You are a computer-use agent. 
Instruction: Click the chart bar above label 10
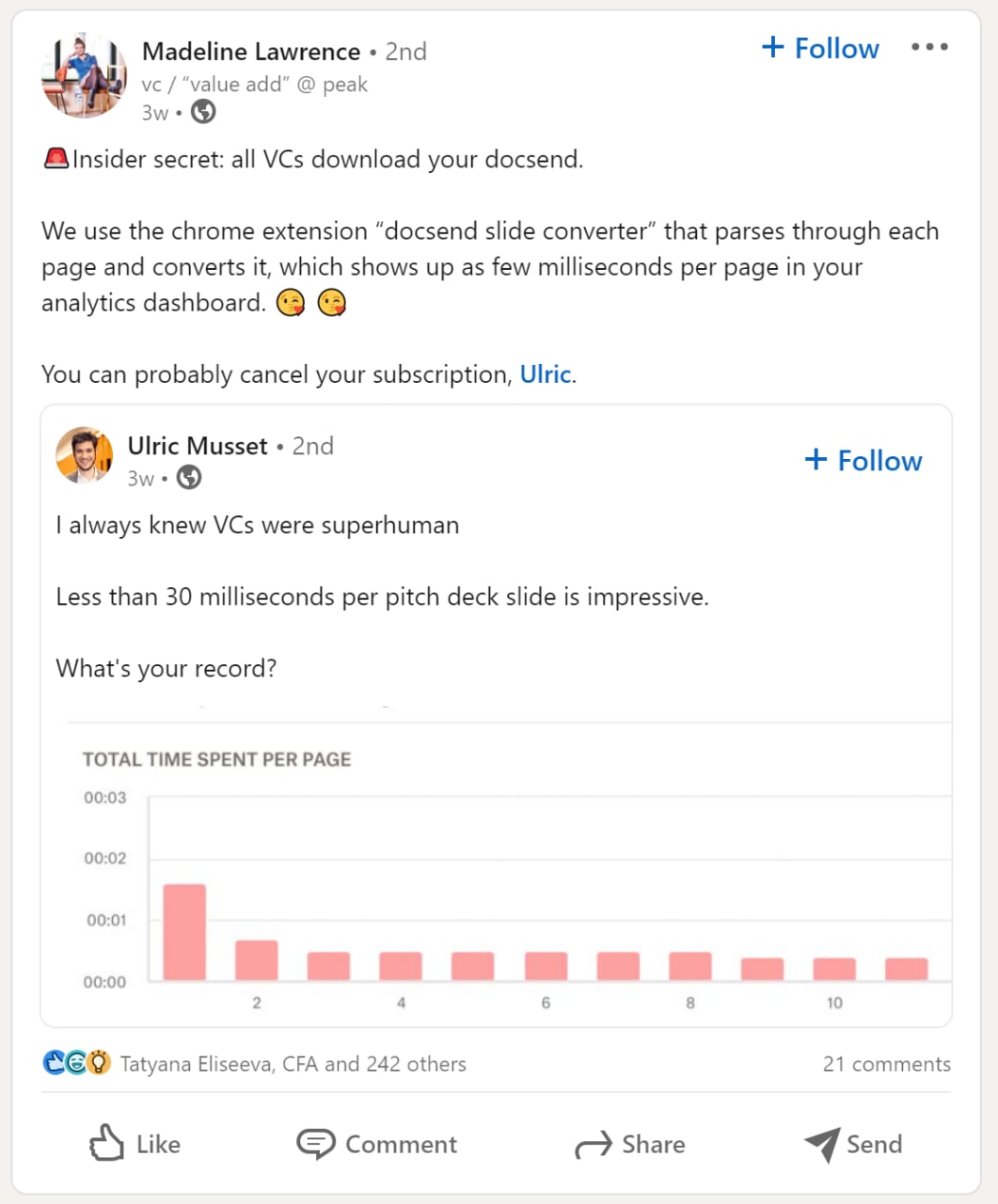tap(834, 969)
